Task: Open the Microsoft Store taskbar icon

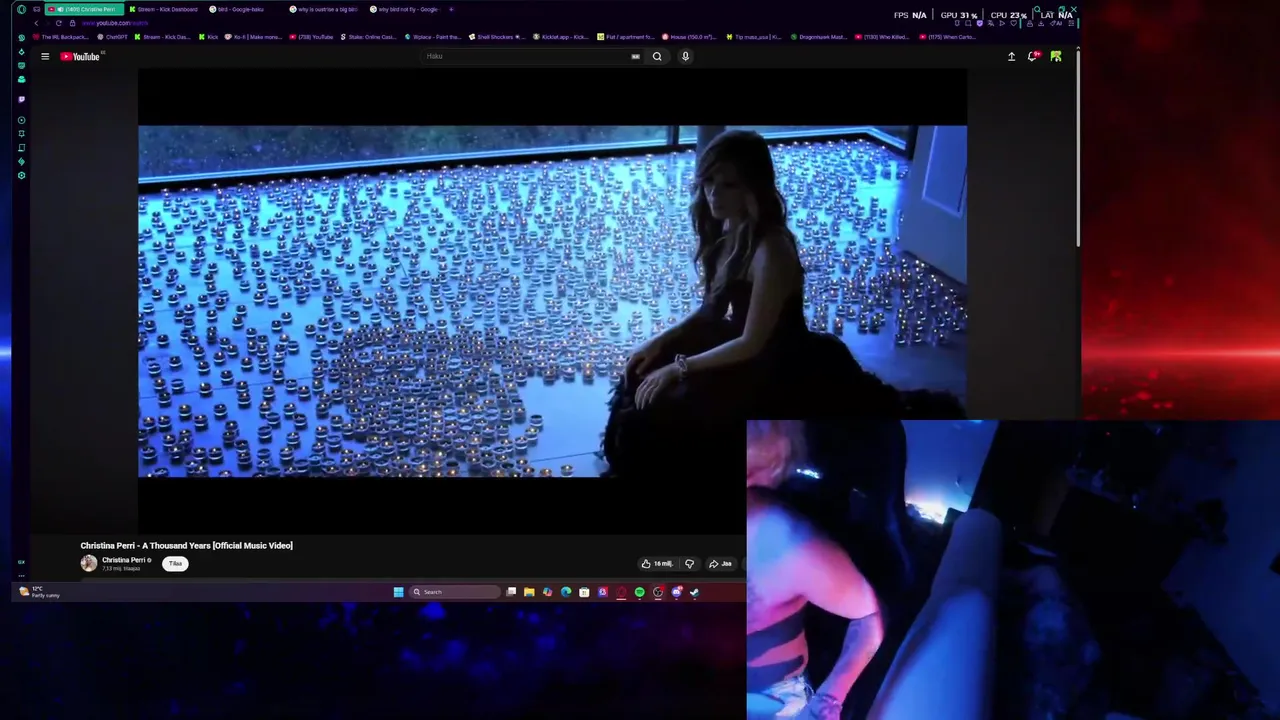Action: click(584, 592)
